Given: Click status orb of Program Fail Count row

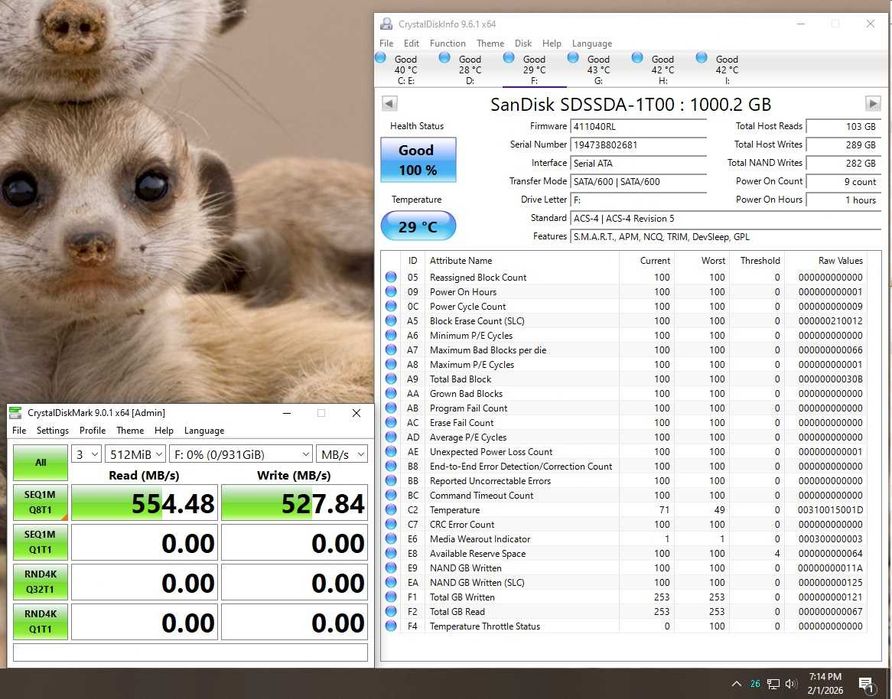Looking at the screenshot, I should (391, 408).
